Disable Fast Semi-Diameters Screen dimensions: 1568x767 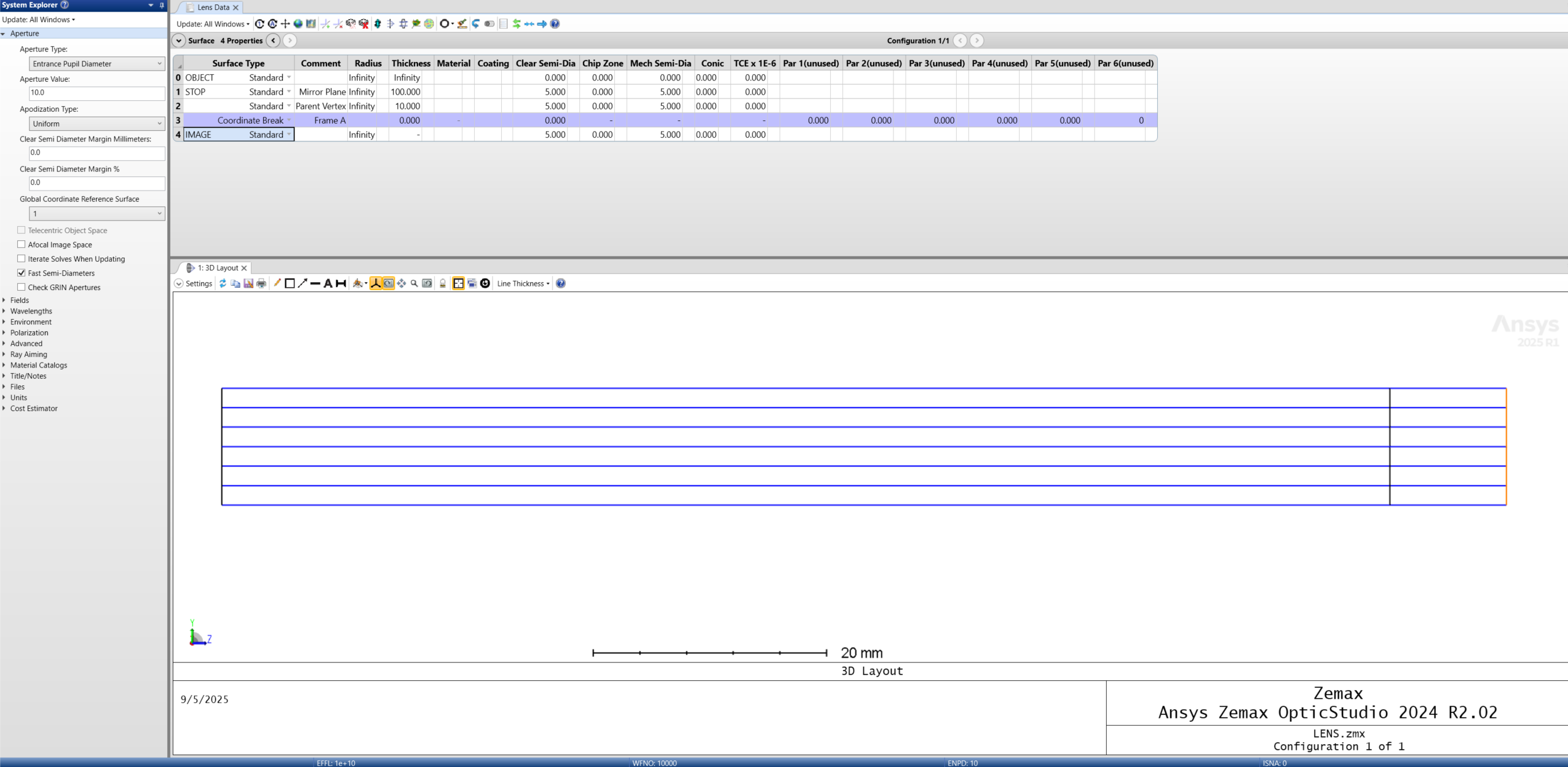22,273
